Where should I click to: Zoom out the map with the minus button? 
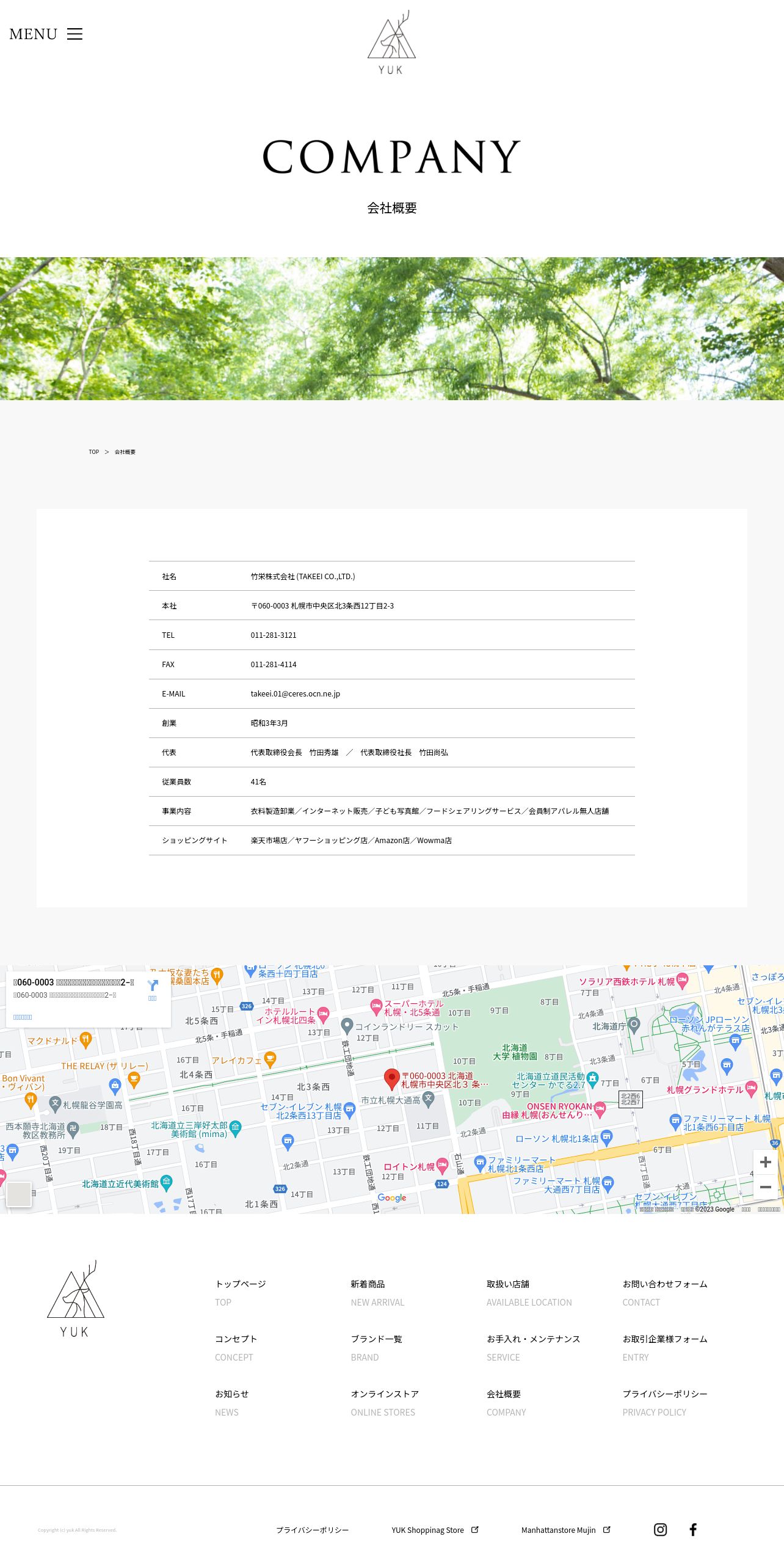(x=766, y=1187)
